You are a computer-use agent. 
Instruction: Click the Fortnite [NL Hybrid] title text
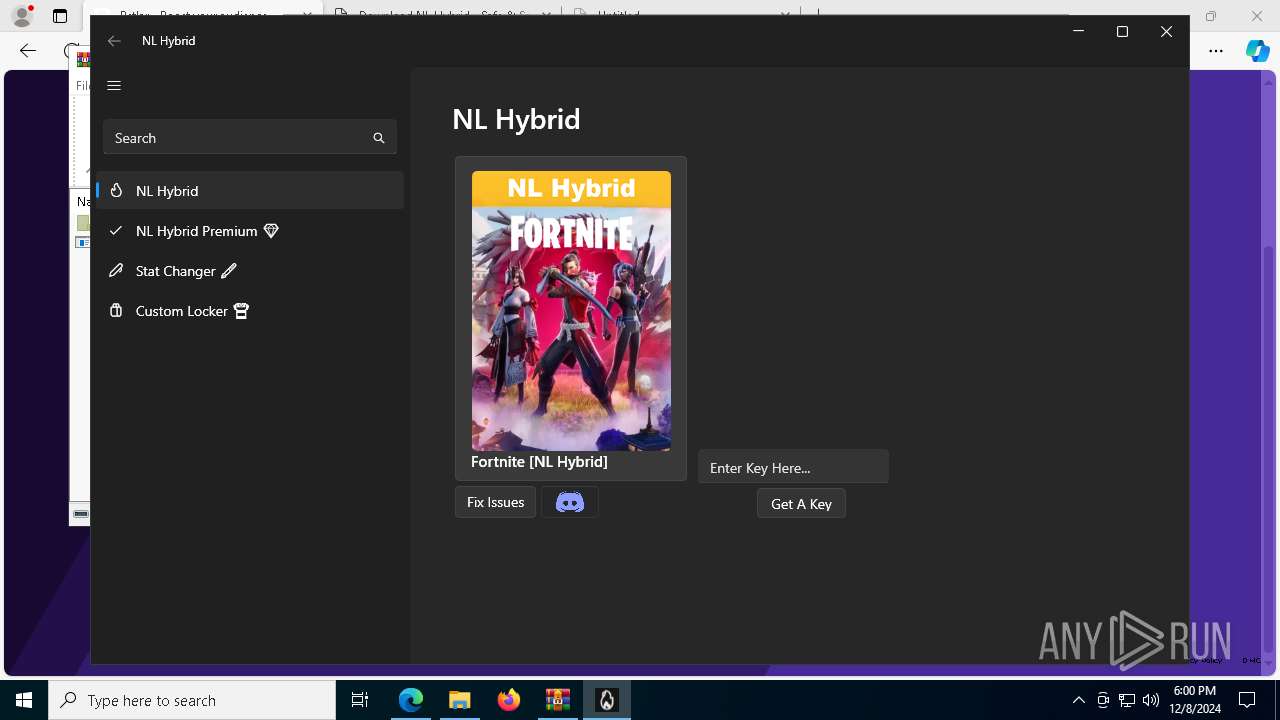click(539, 462)
